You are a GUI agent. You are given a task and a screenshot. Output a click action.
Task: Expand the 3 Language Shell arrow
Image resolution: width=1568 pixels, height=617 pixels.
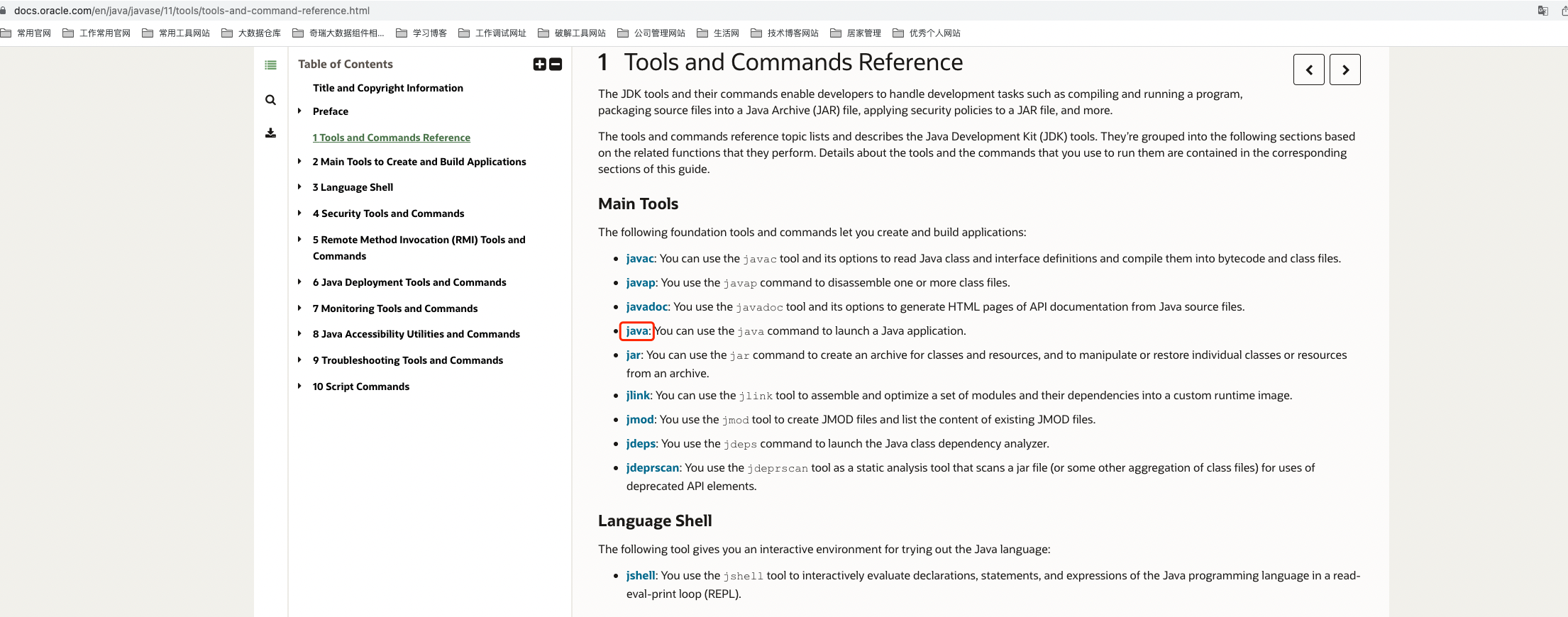click(299, 187)
